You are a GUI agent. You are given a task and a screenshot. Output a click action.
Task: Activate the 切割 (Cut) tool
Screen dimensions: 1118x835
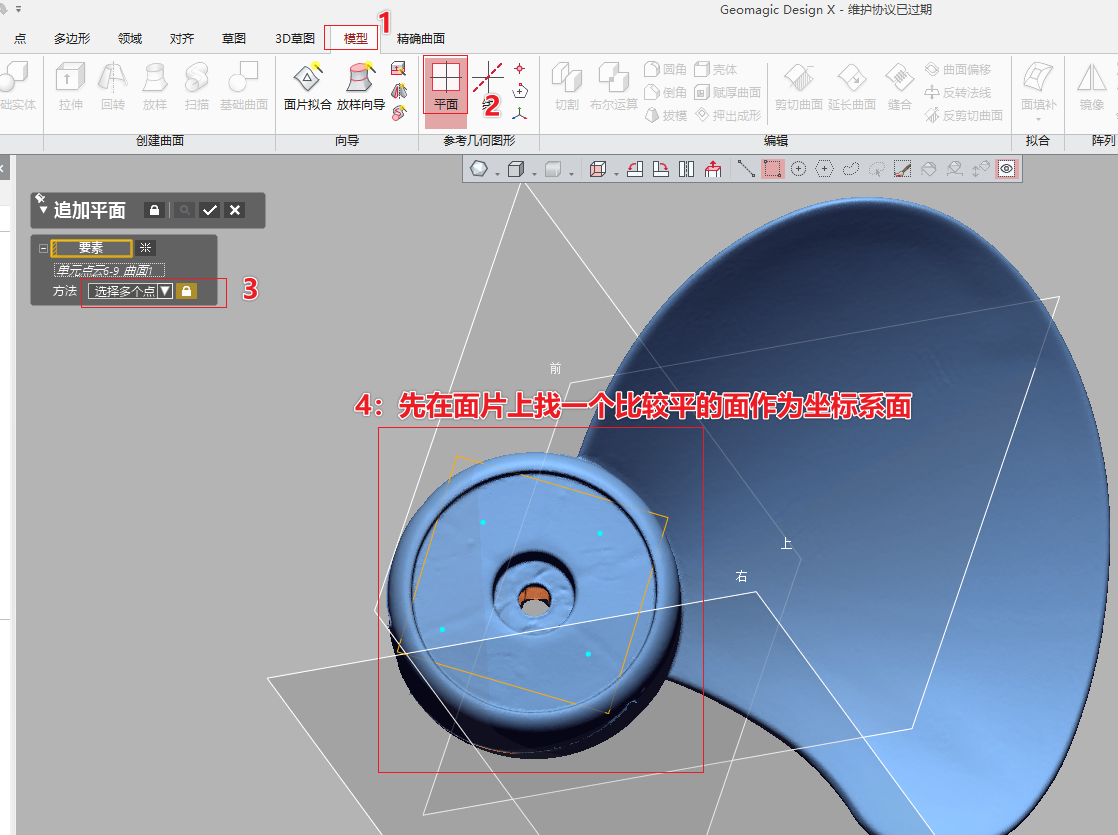click(x=568, y=85)
